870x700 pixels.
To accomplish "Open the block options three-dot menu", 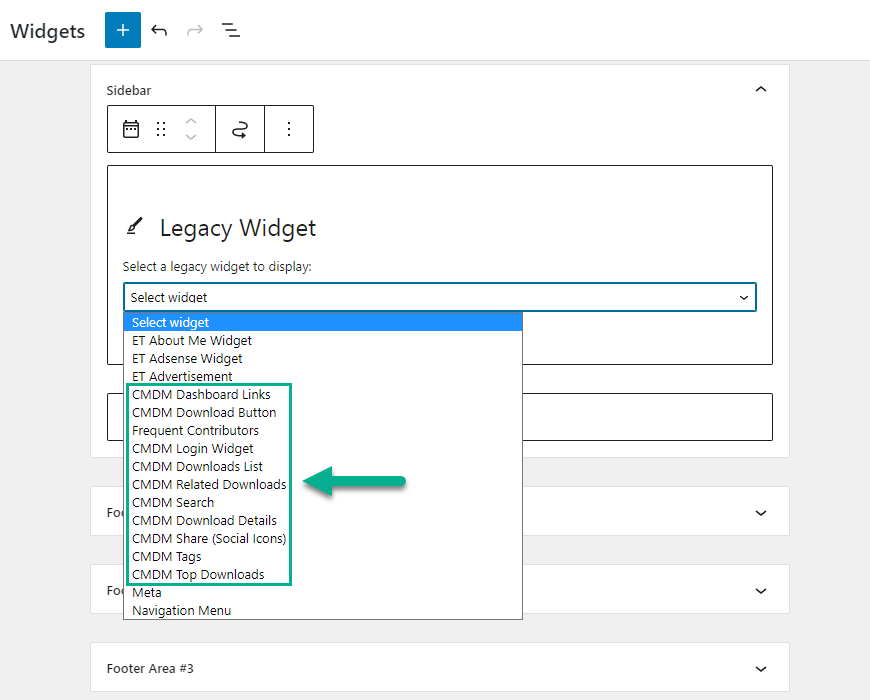I will [x=289, y=129].
